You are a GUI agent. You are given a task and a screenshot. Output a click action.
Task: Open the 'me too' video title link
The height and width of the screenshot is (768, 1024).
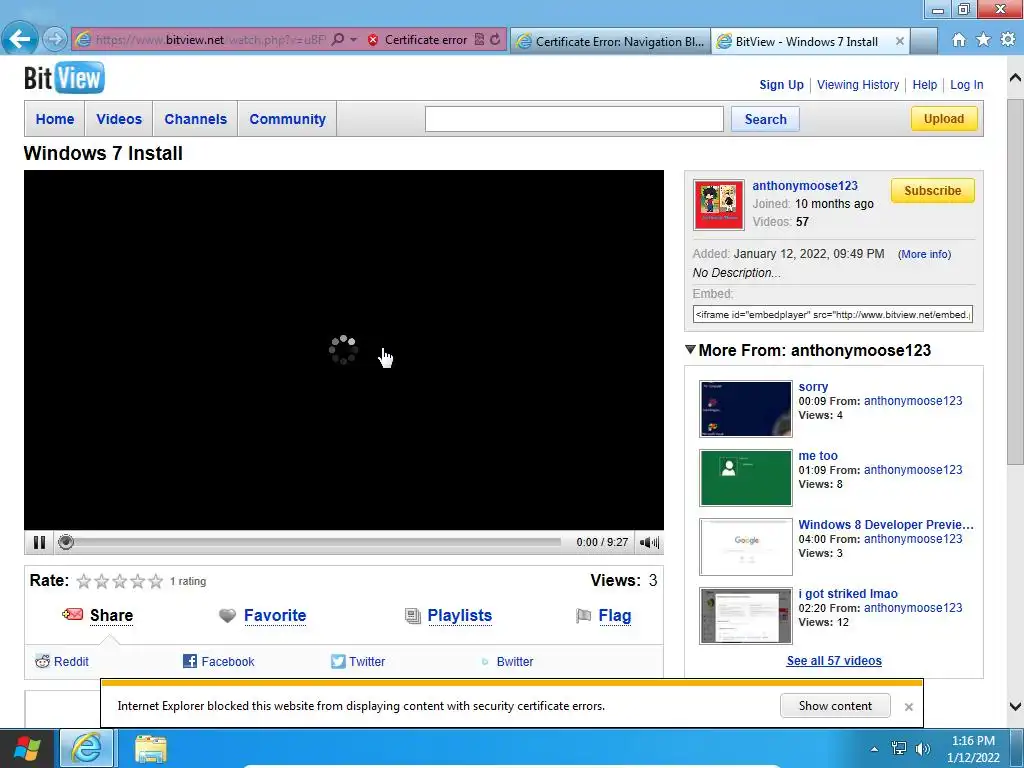point(818,456)
